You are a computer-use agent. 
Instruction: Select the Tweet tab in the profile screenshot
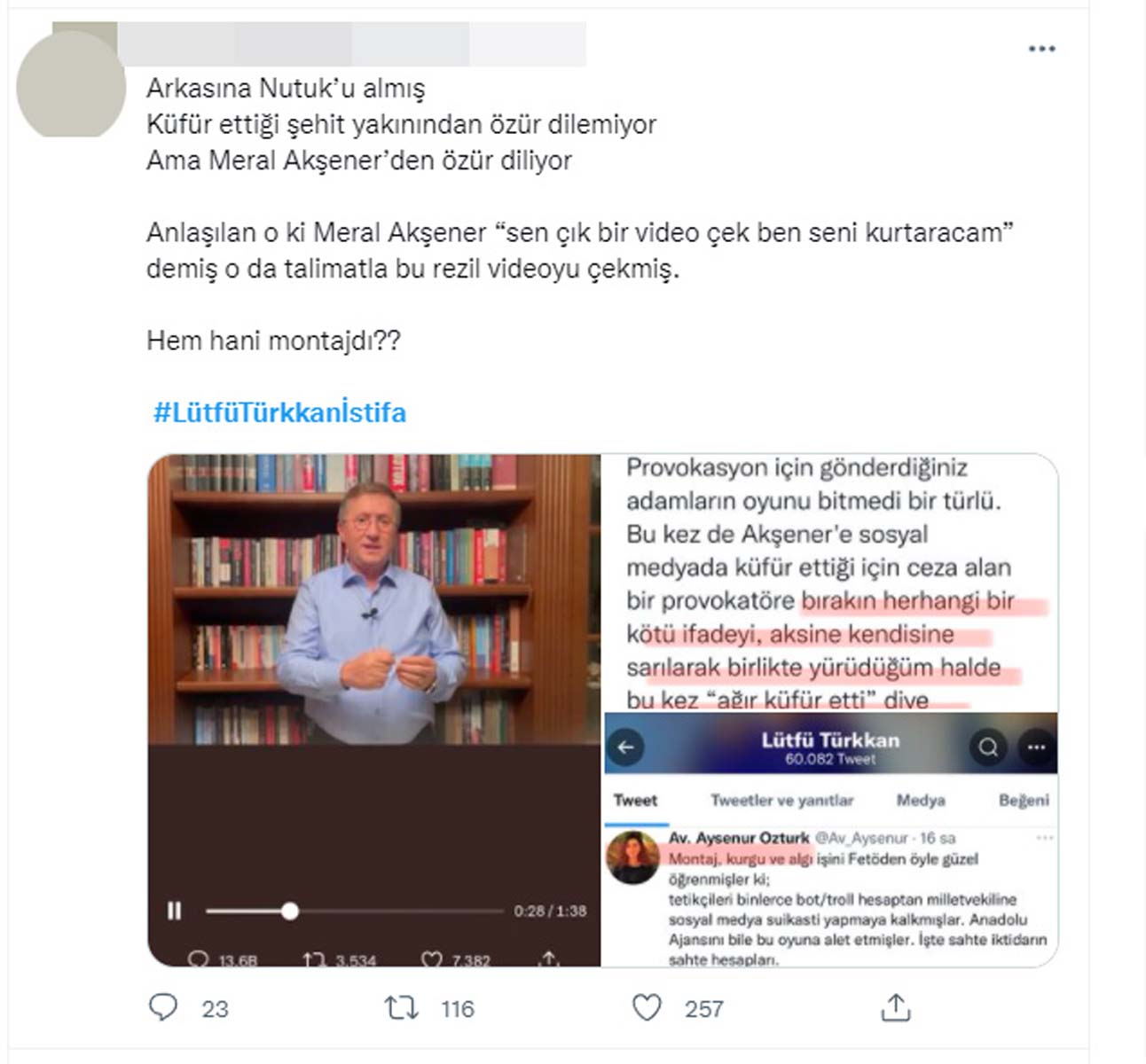click(x=635, y=801)
